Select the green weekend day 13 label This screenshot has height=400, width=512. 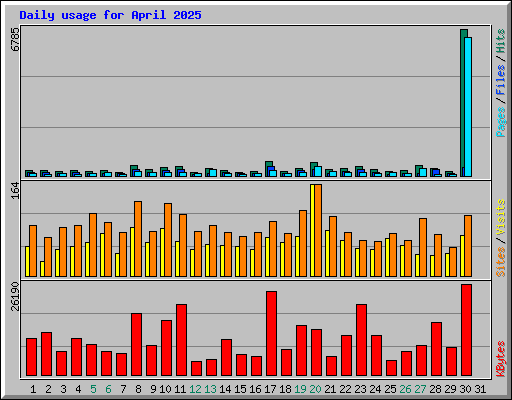(210, 389)
